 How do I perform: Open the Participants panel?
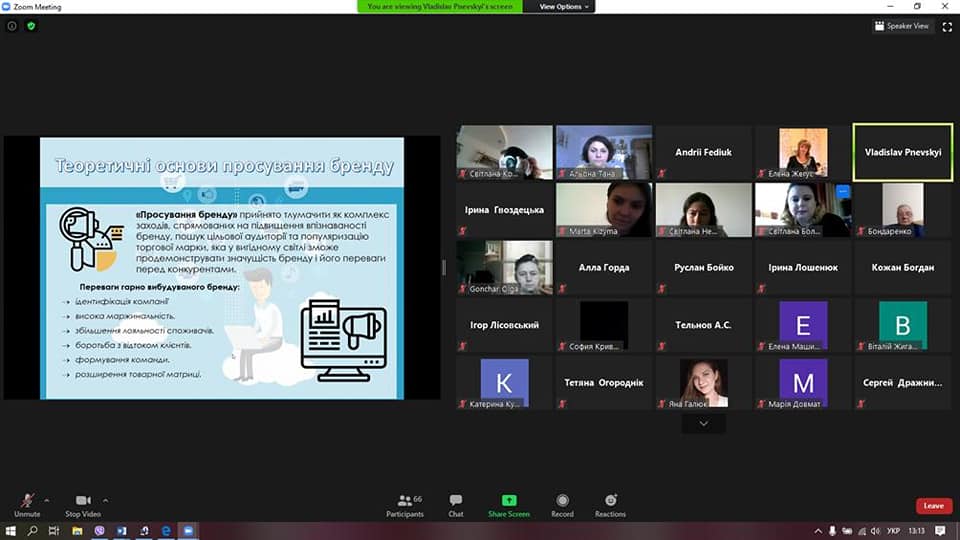tap(405, 504)
